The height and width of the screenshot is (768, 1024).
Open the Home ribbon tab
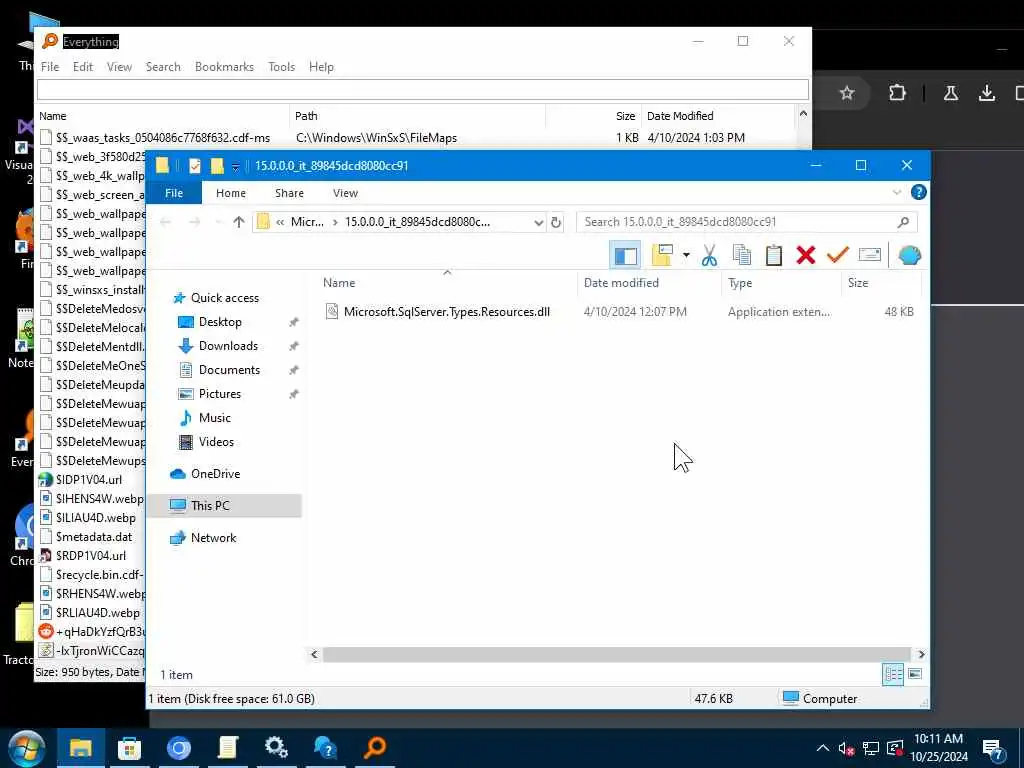[231, 193]
